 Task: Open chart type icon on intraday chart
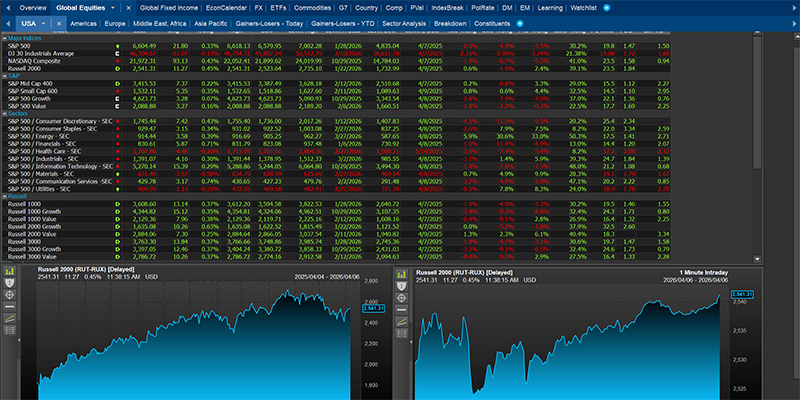(402, 274)
